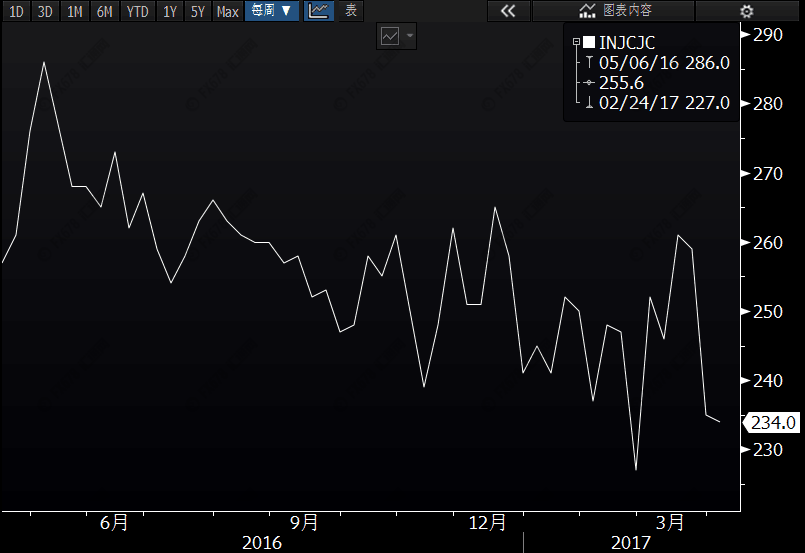
Task: Select the 3D time range
Action: tap(45, 11)
